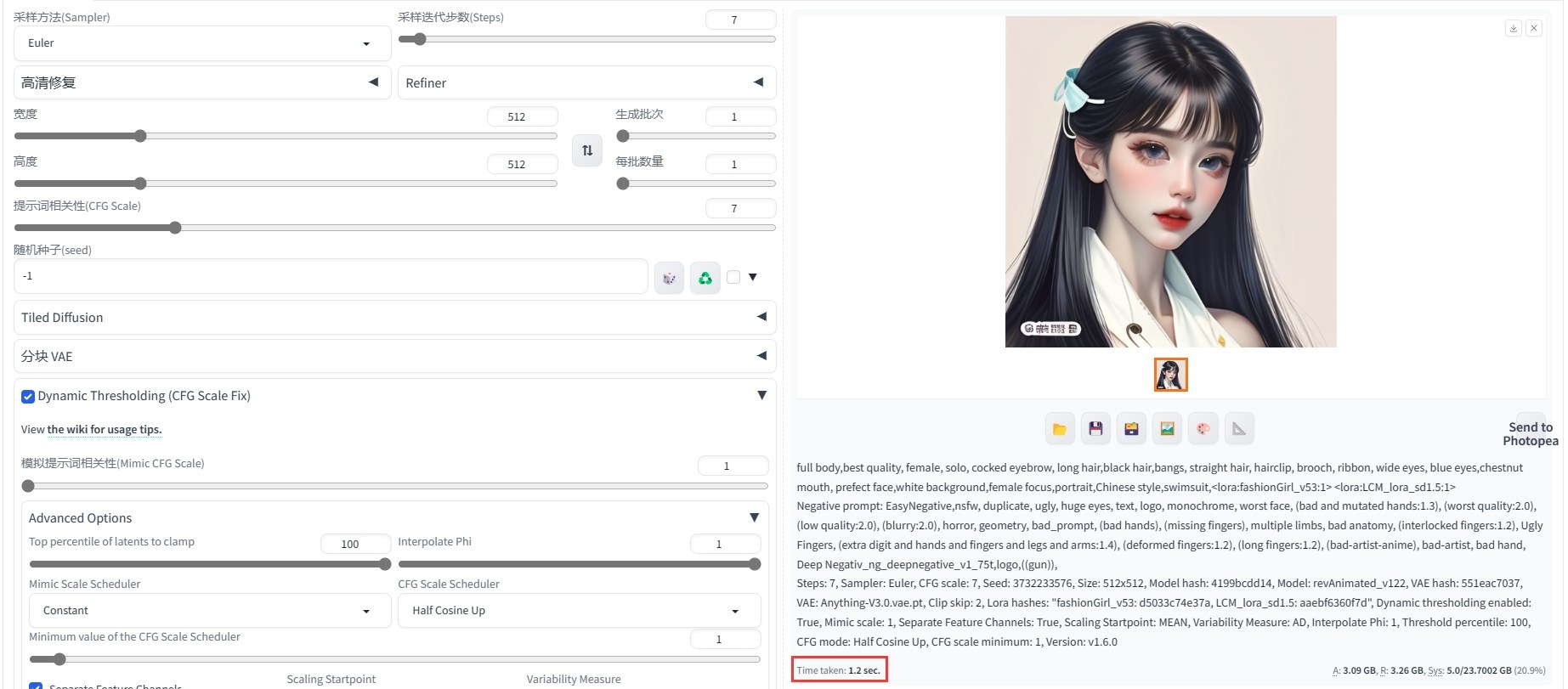Screen dimensions: 1568x689
Task: Adjust the Interpolate Phi slider
Action: click(x=579, y=564)
